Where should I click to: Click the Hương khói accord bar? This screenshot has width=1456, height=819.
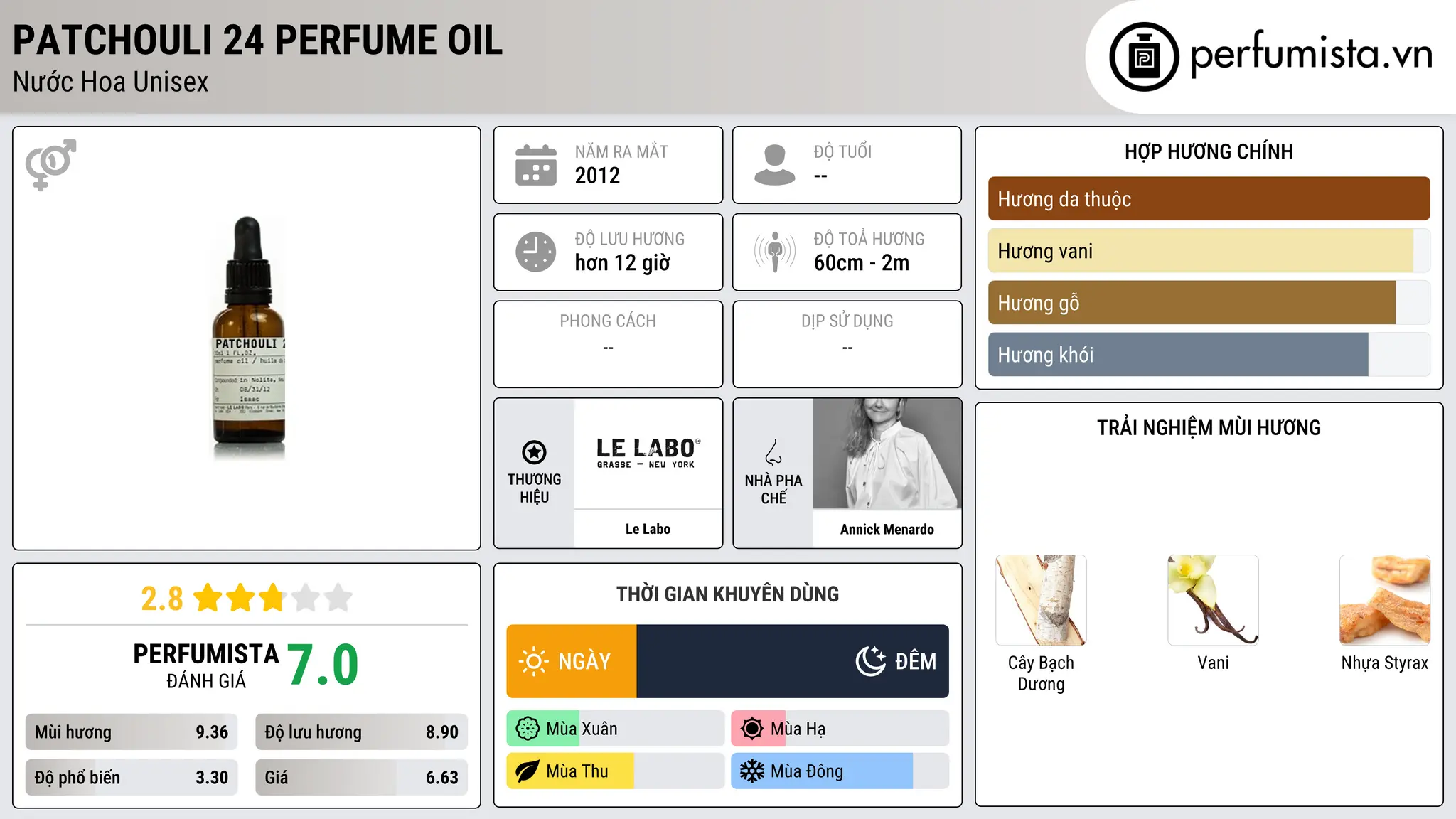tap(1209, 354)
